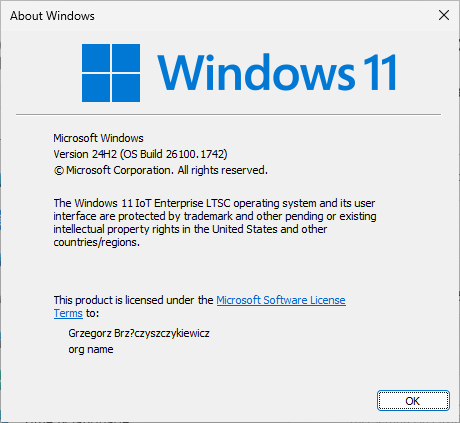Click the org name text
This screenshot has height=423, width=460.
91,349
